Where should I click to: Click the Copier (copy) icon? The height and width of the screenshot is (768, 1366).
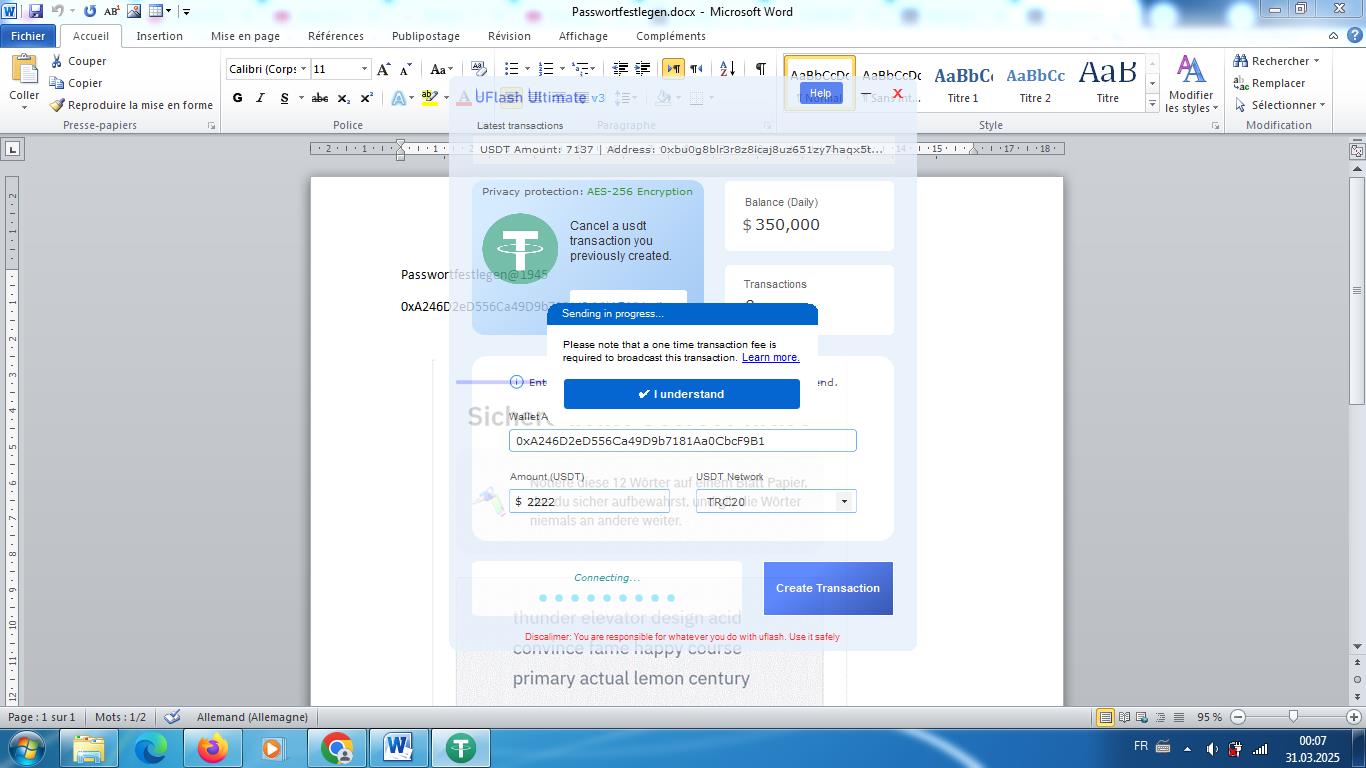[x=57, y=83]
